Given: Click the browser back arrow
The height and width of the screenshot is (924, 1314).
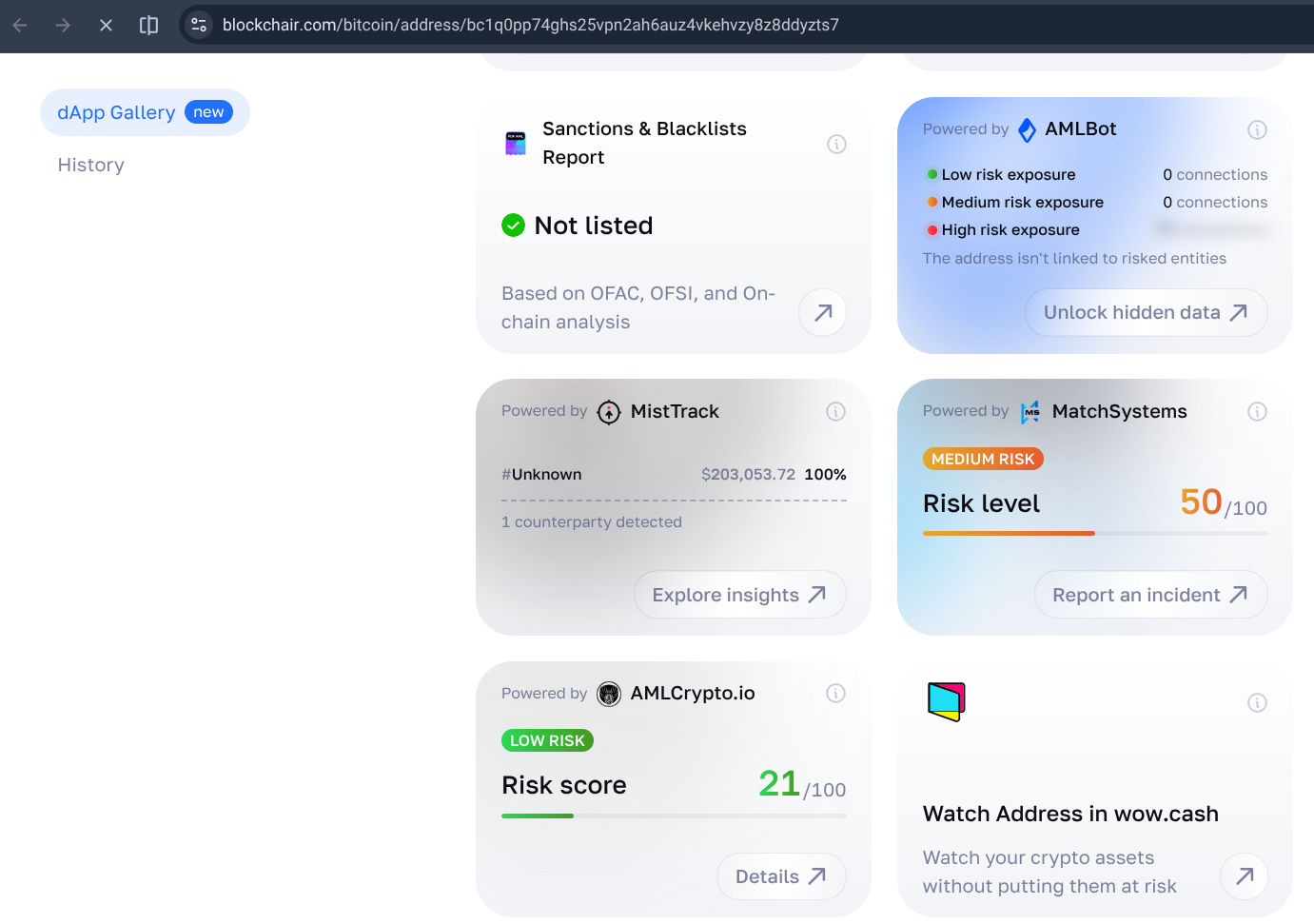Looking at the screenshot, I should pyautogui.click(x=20, y=25).
